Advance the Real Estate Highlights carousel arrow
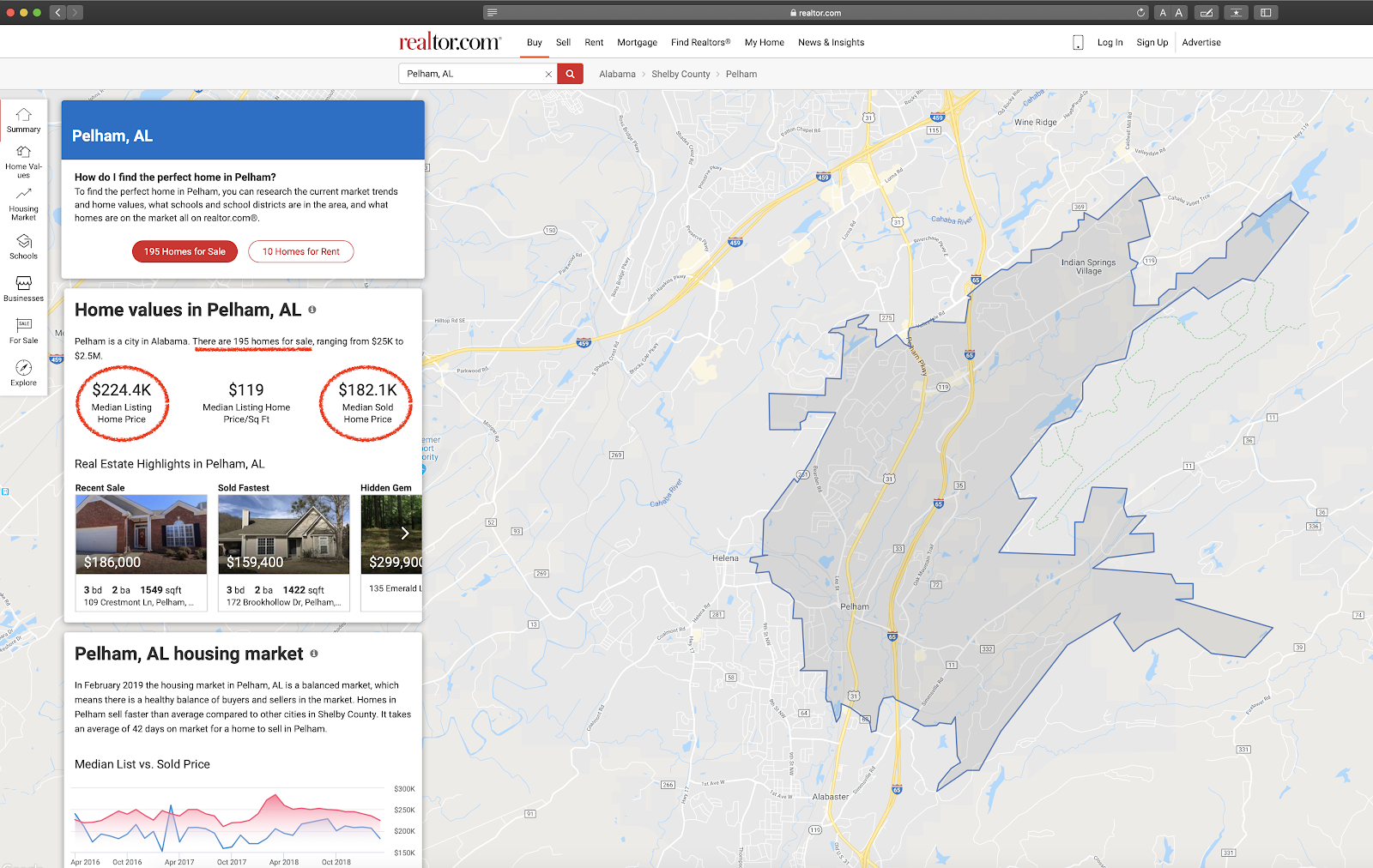This screenshot has width=1373, height=868. [x=405, y=533]
